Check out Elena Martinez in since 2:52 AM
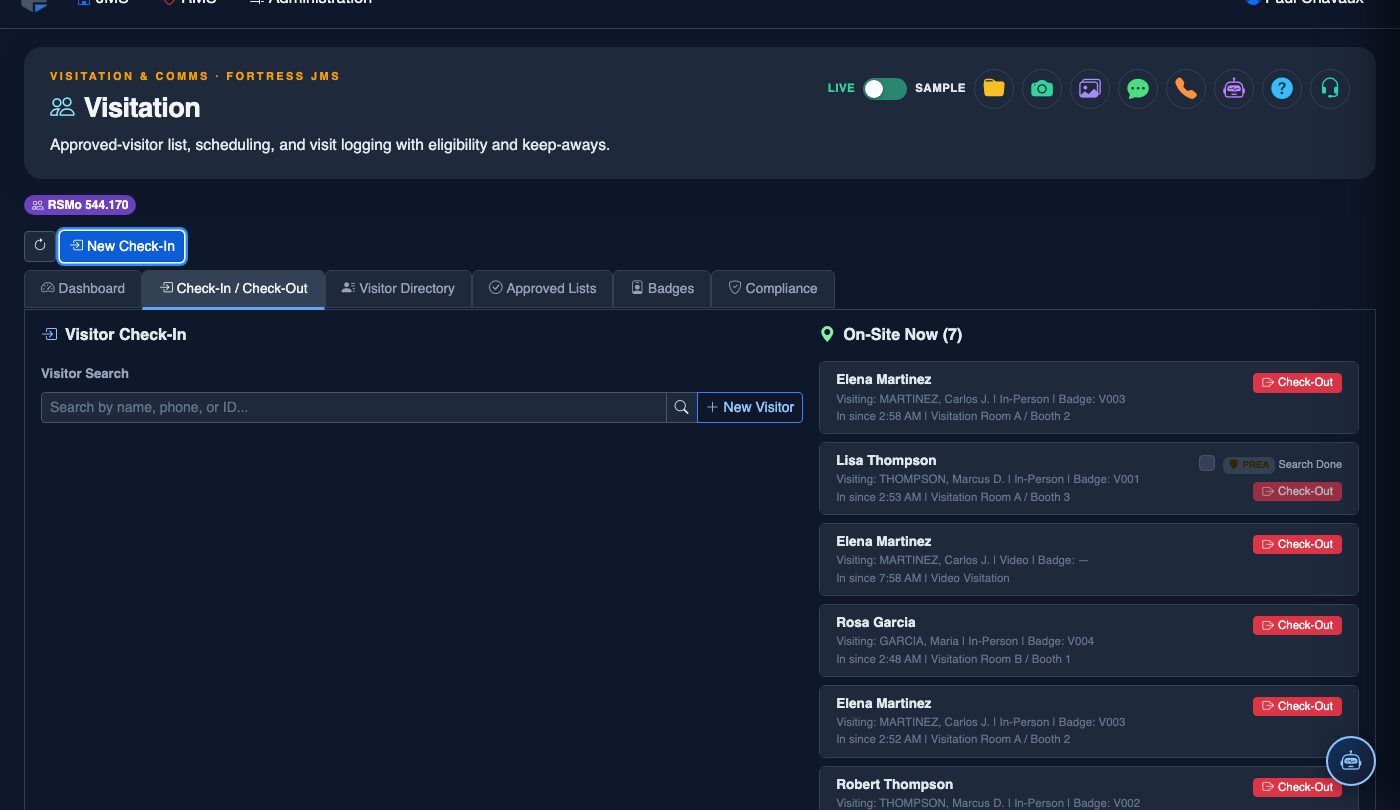Screen dimensions: 1400x810 (x=1297, y=706)
